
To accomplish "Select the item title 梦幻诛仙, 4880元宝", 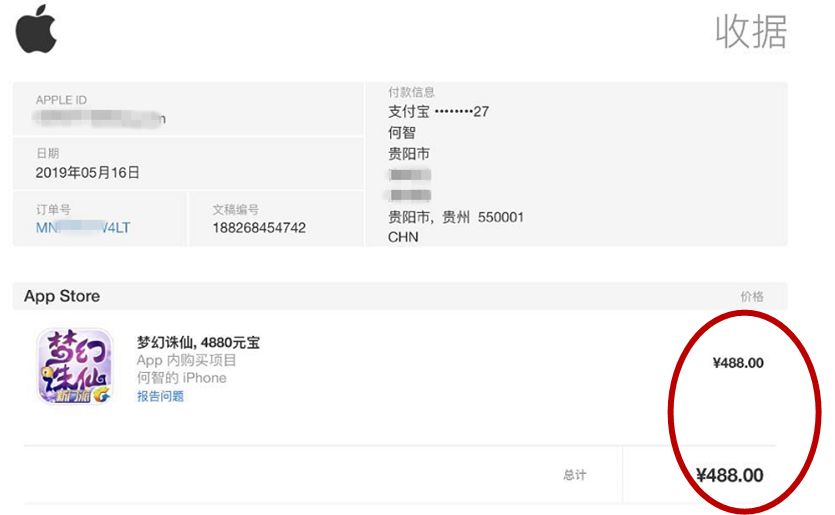I will point(198,342).
